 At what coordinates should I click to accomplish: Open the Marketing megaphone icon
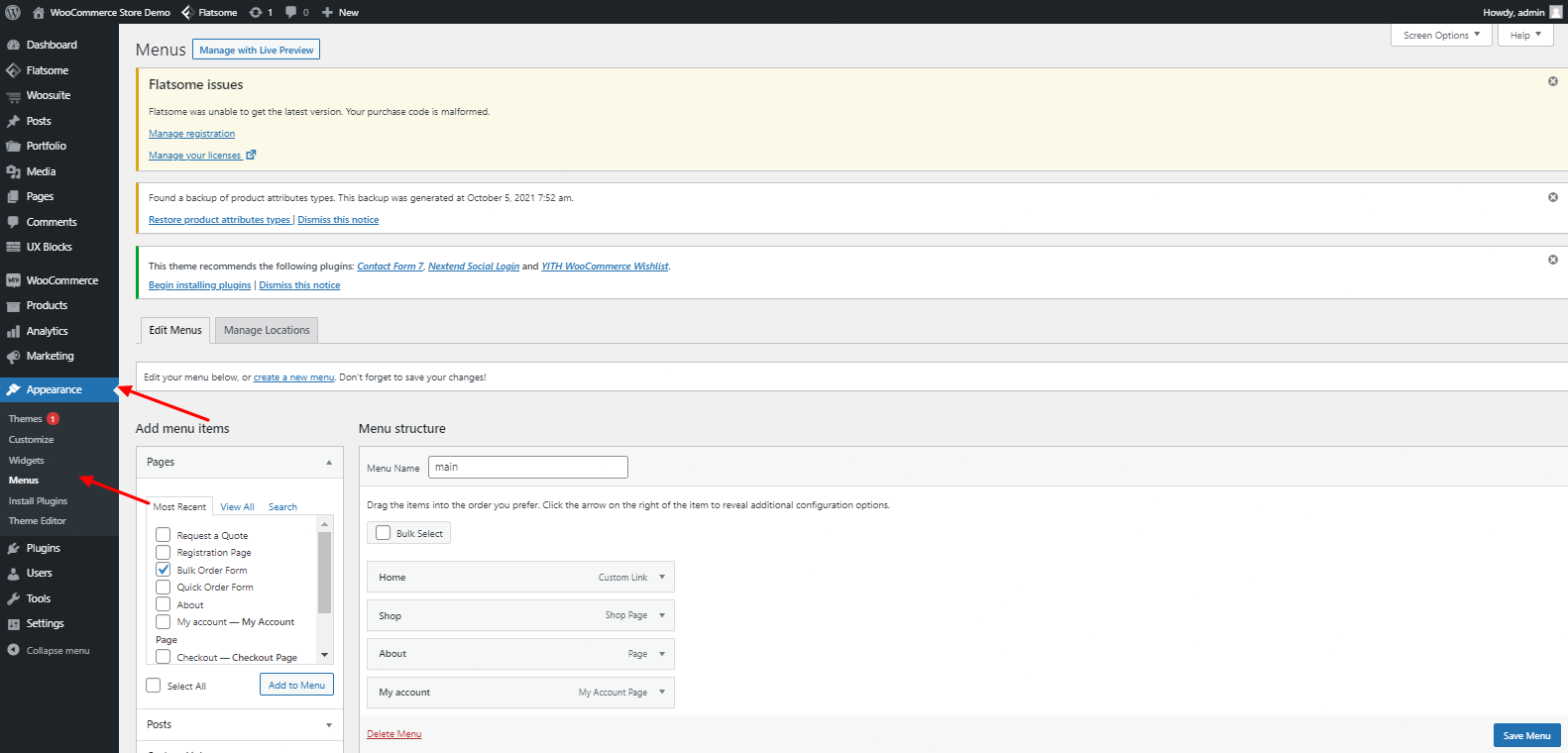[13, 357]
